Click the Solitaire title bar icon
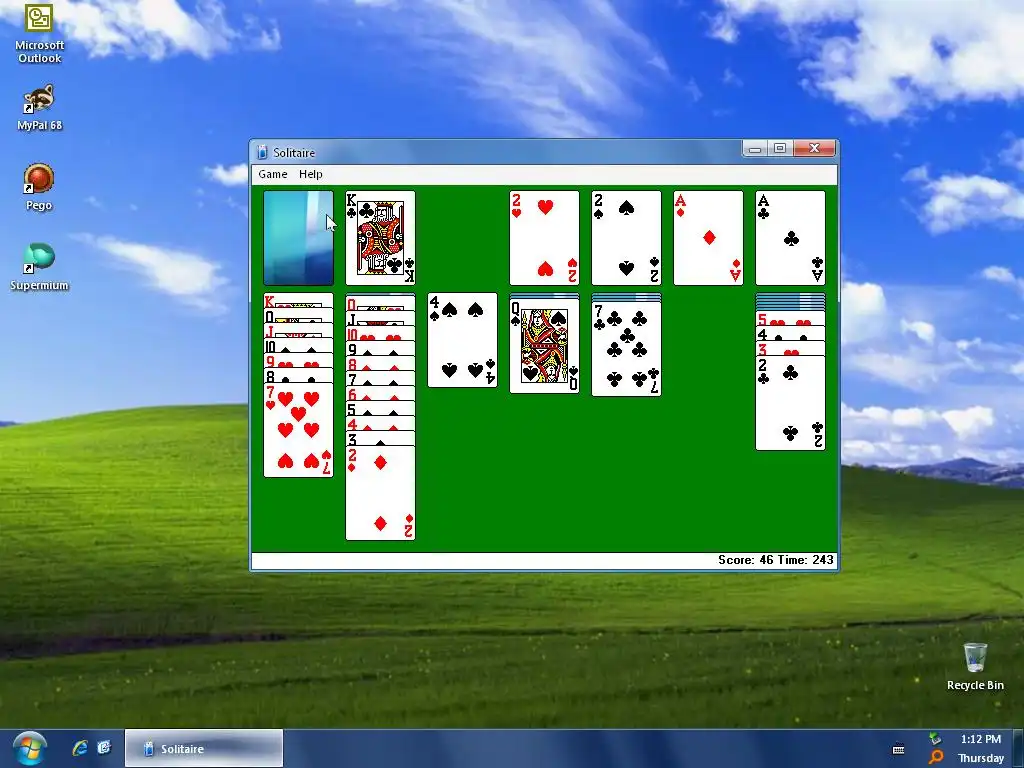 [x=262, y=152]
